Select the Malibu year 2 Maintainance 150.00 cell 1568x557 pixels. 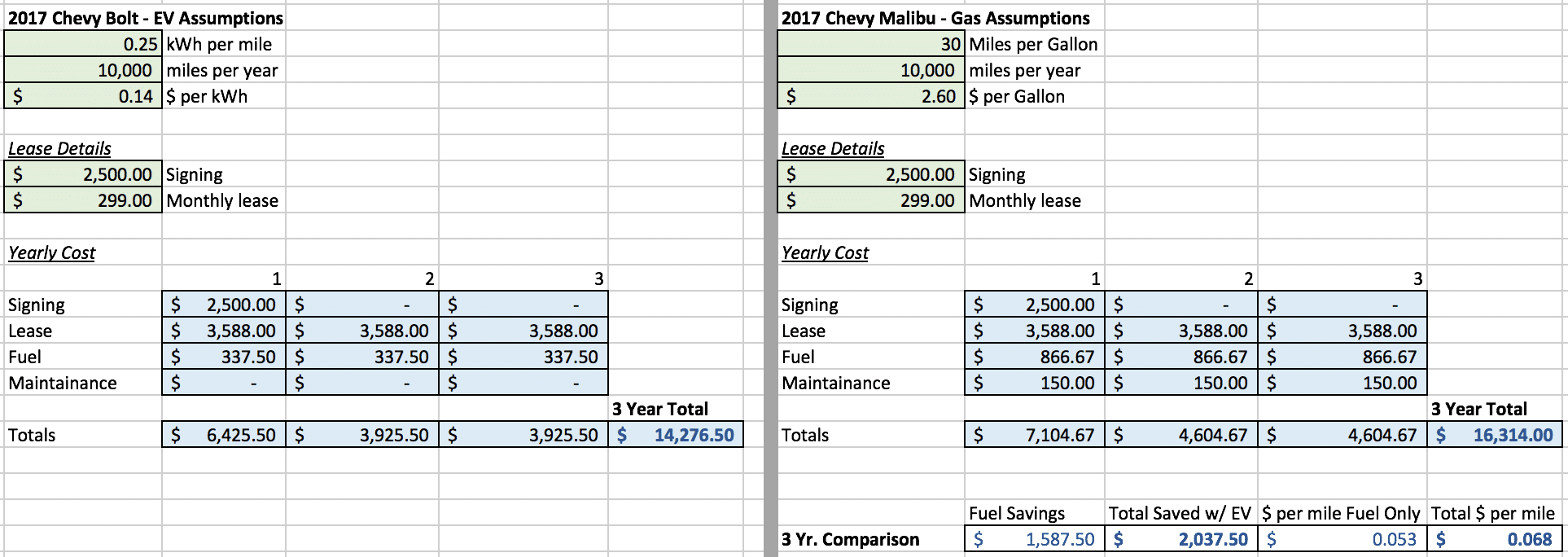click(x=1181, y=383)
